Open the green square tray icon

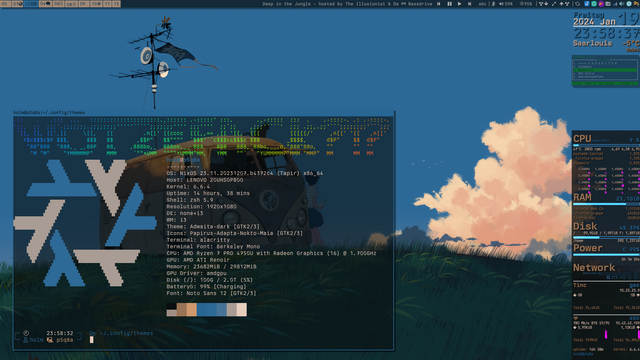(594, 4)
